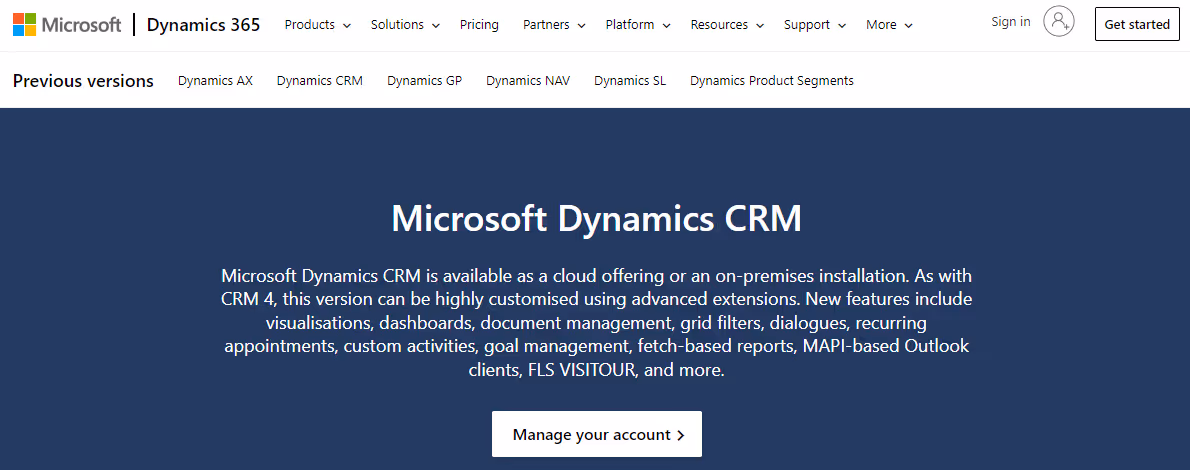Click the Previous versions heading

coord(83,80)
